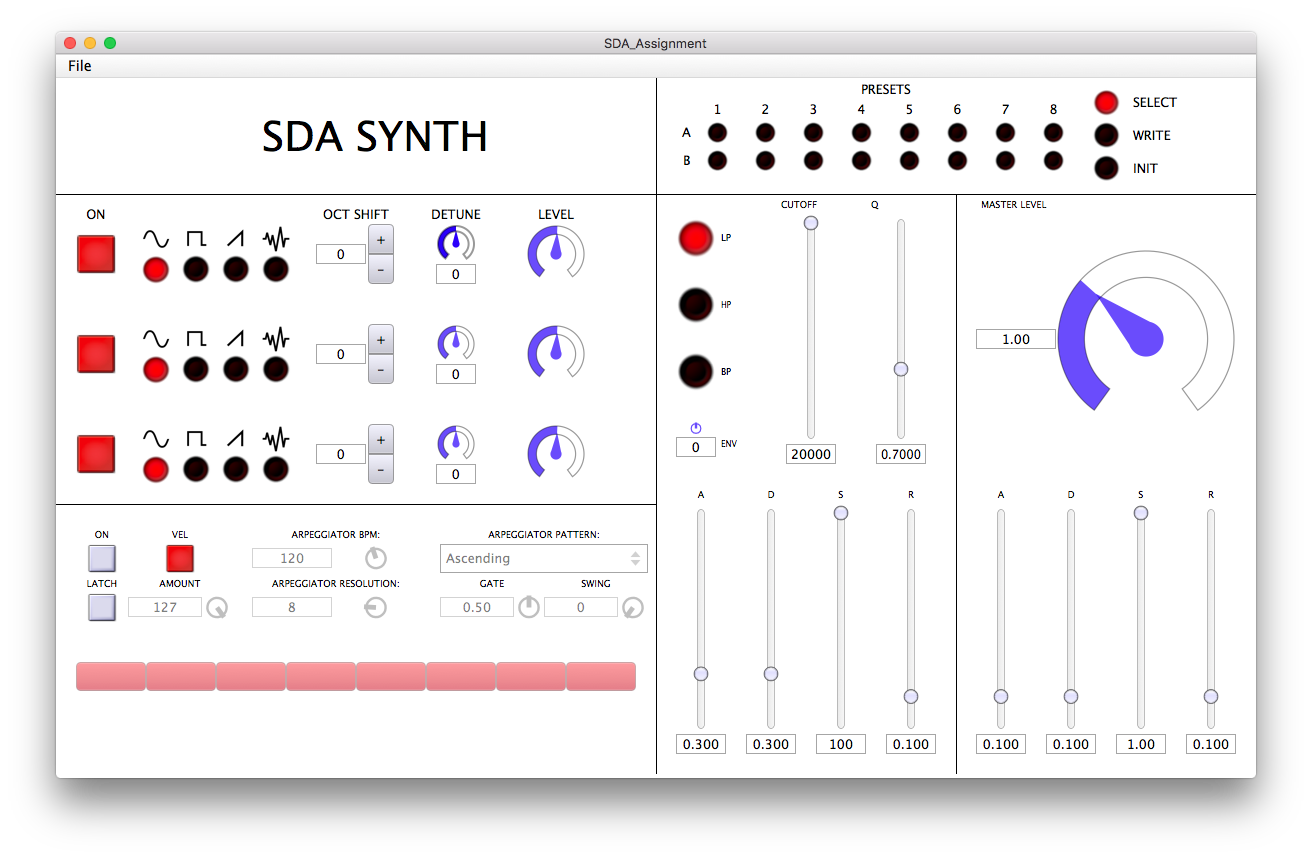Click third oscillator level knob
The width and height of the screenshot is (1312, 858).
point(556,452)
